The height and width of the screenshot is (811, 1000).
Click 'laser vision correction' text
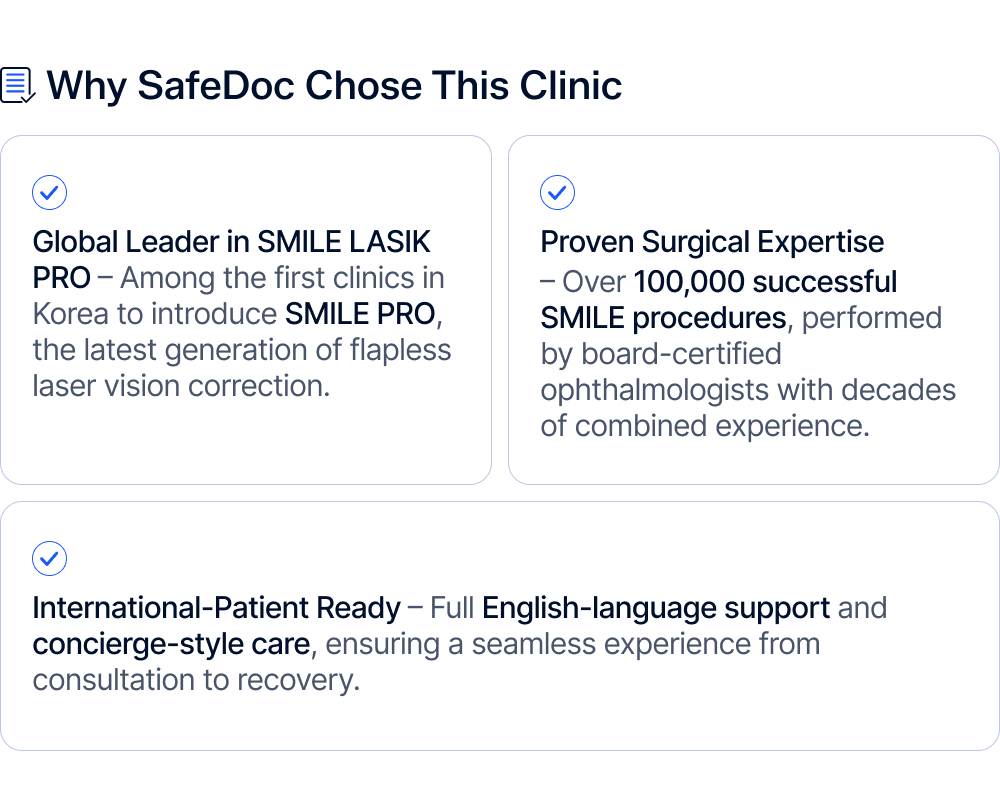[181, 386]
